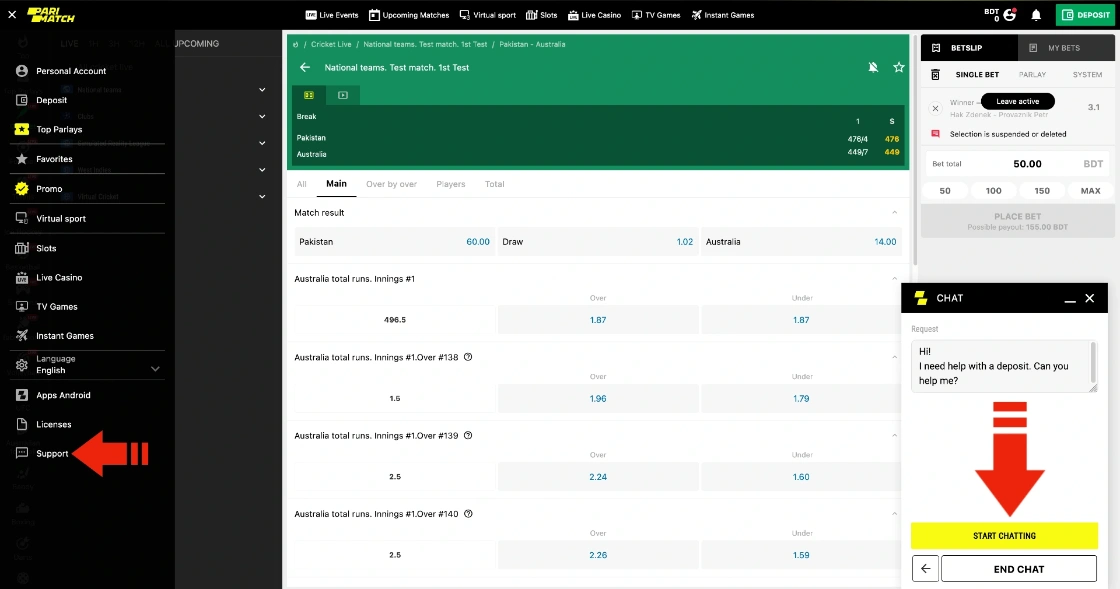Open Support in the sidebar
Viewport: 1120px width, 589px height.
[x=52, y=453]
